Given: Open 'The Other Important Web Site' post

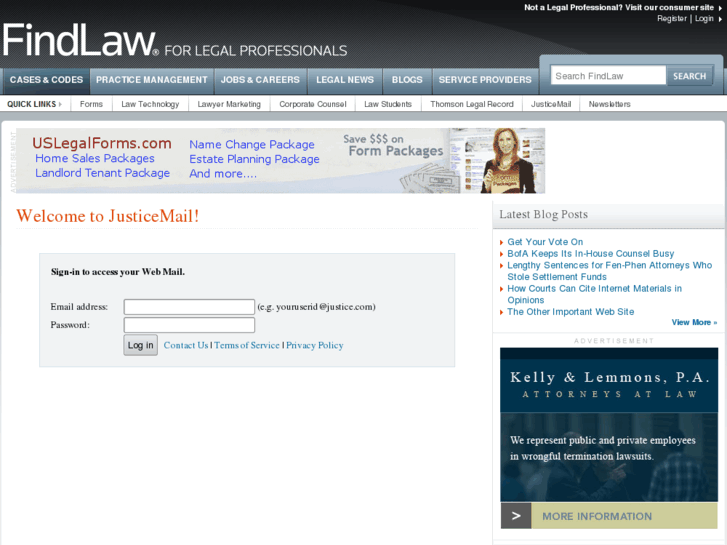Looking at the screenshot, I should (x=571, y=312).
